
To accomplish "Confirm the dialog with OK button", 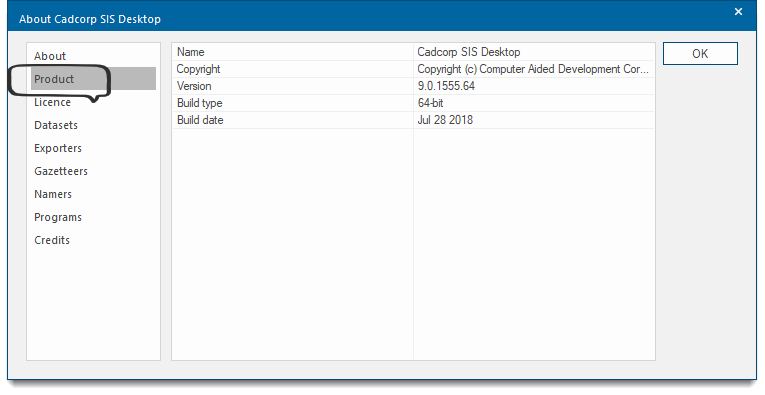I will click(x=700, y=54).
